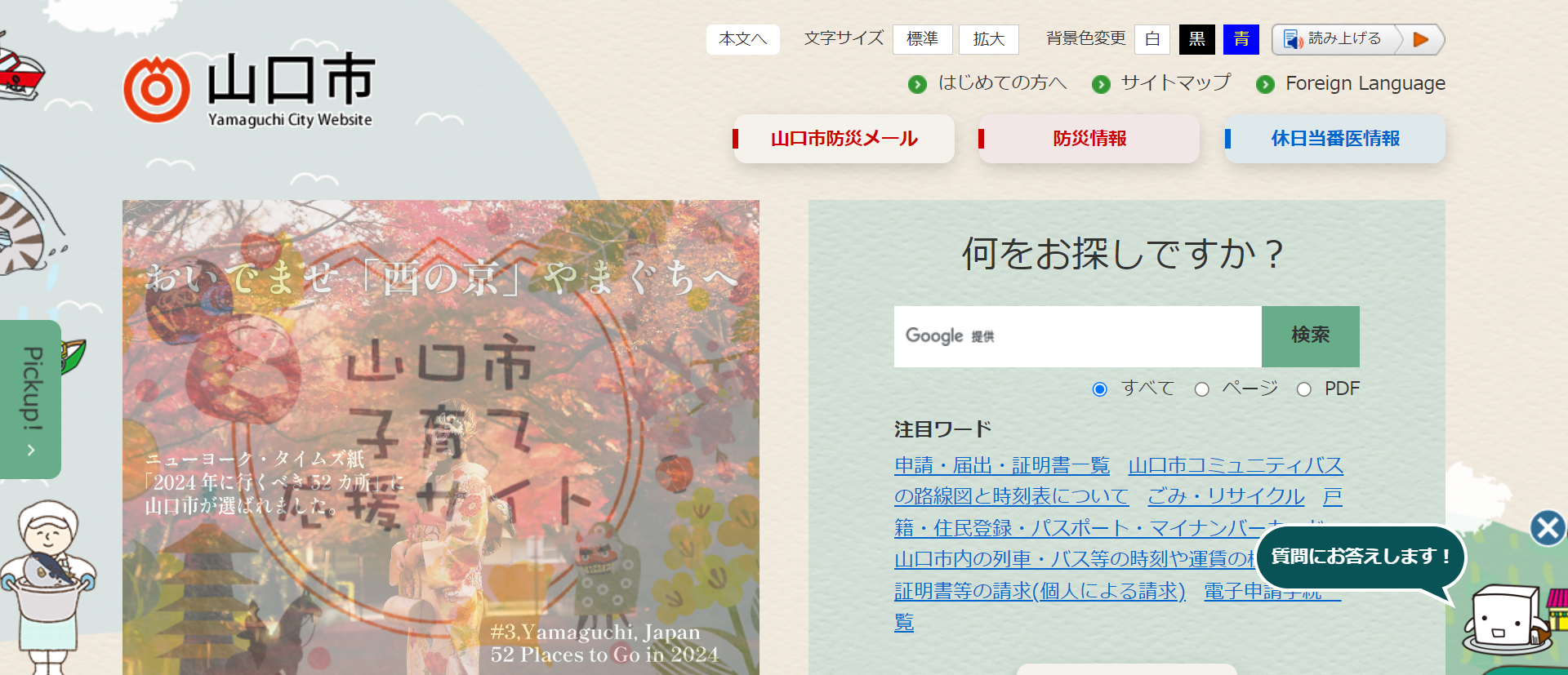Select the ページ search radio button
The width and height of the screenshot is (1568, 675).
pos(1201,389)
